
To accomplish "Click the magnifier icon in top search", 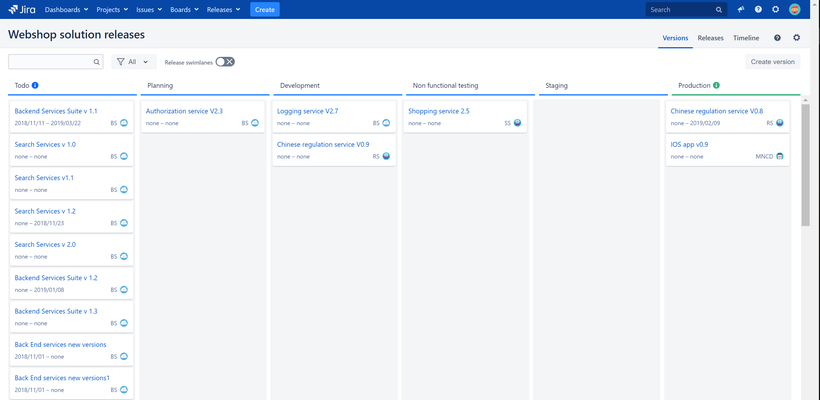I will pos(719,10).
